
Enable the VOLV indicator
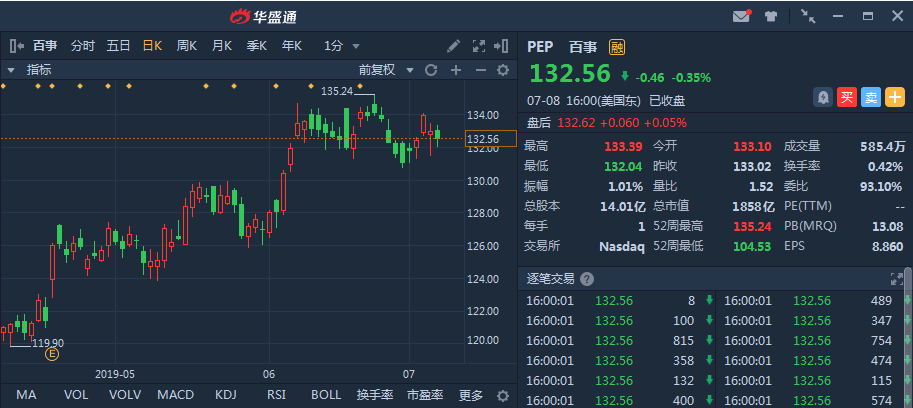coord(125,395)
